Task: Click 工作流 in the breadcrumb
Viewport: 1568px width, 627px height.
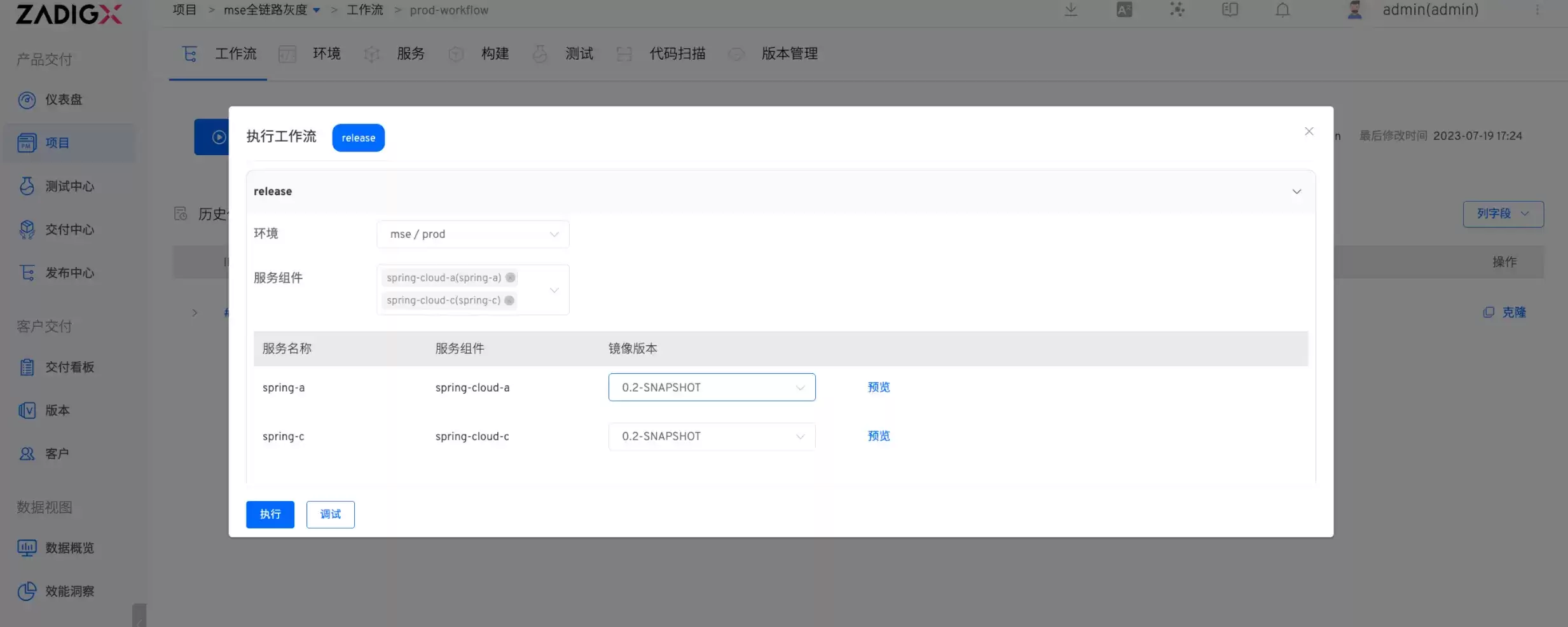Action: point(365,10)
